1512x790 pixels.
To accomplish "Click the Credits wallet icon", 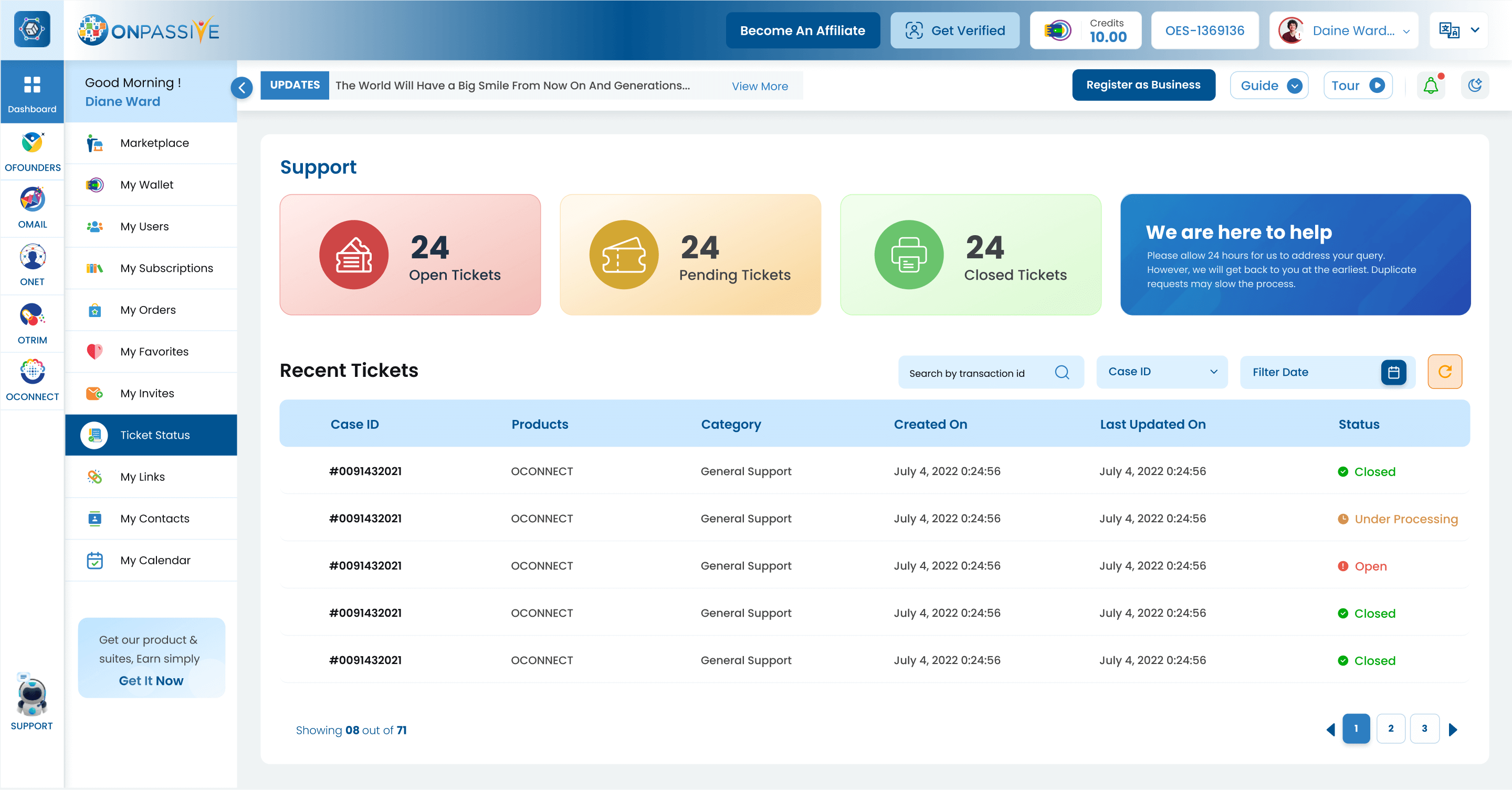I will pos(1058,30).
